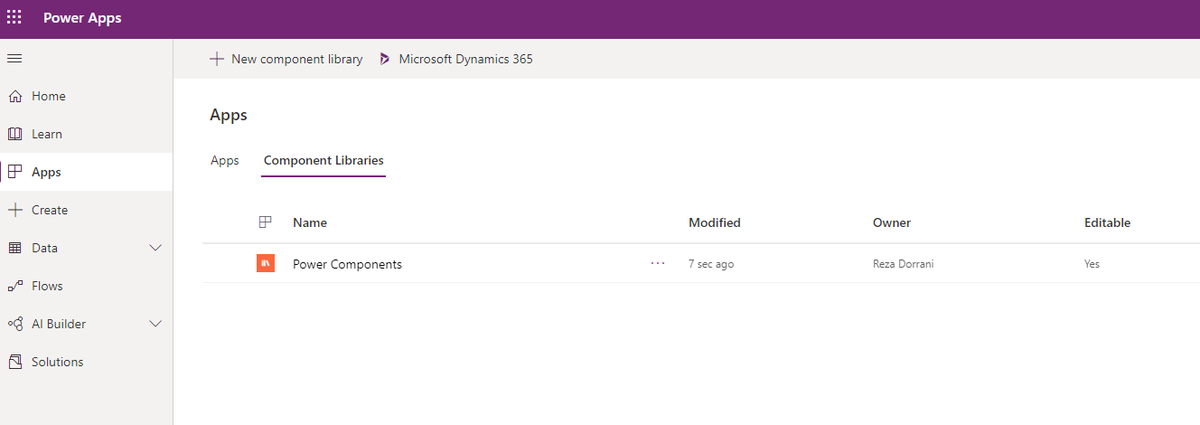Screen dimensions: 1200x425
Task: Open Microsoft Dynamics 365 link
Action: tap(456, 59)
